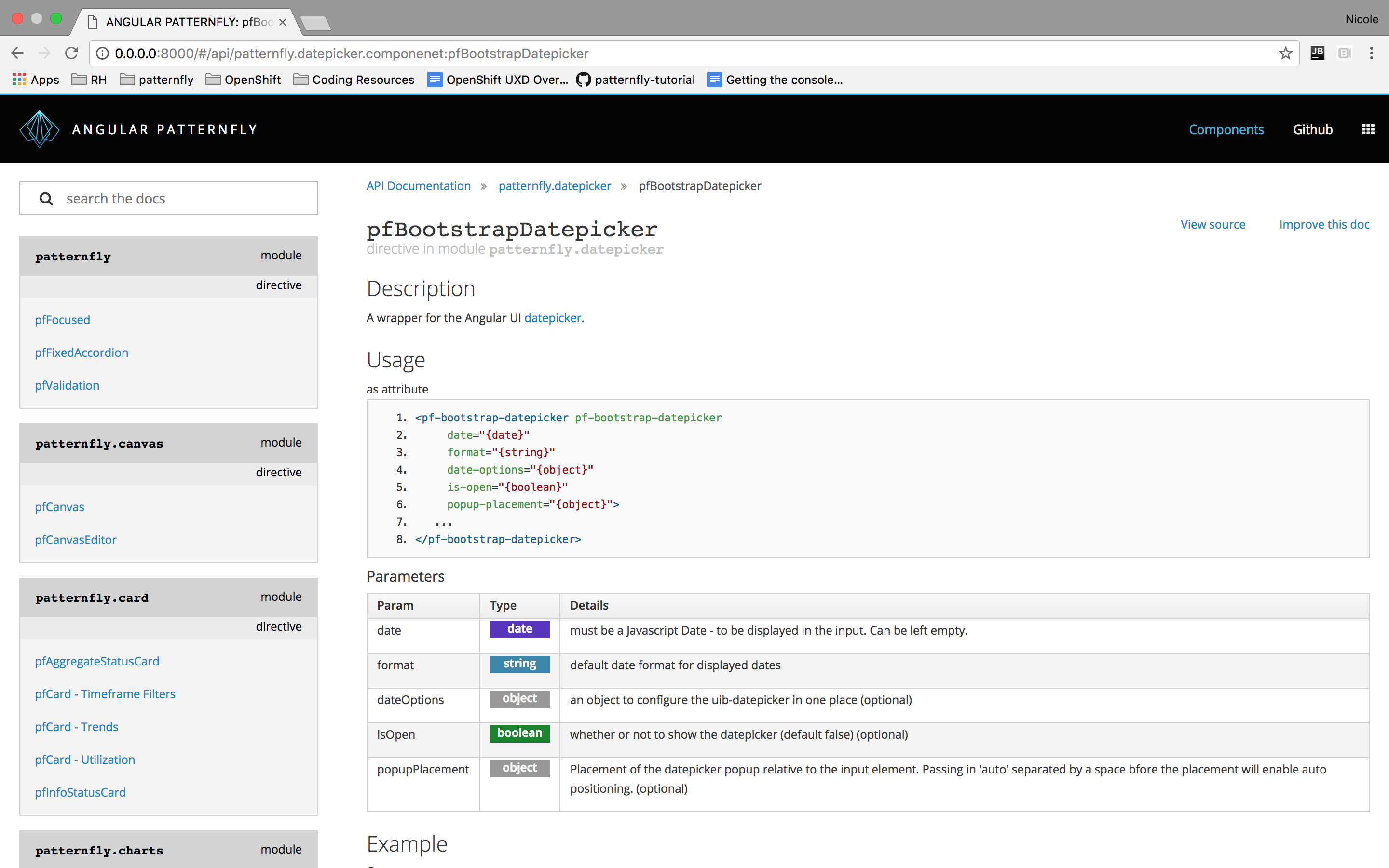Expand the OpenShift bookmark folder
Screen dimensions: 1389x868
(244, 80)
